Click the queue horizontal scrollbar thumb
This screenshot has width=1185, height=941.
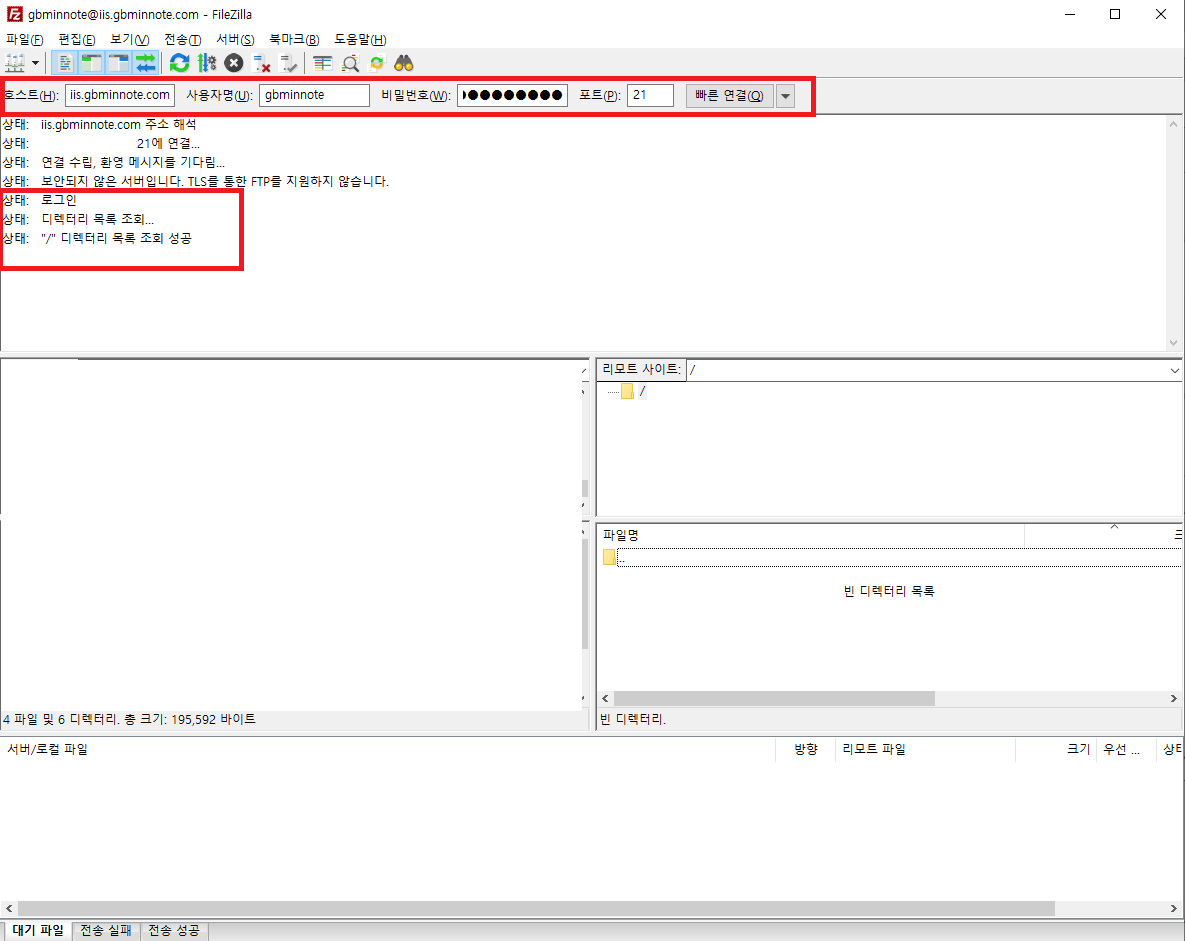[x=537, y=908]
